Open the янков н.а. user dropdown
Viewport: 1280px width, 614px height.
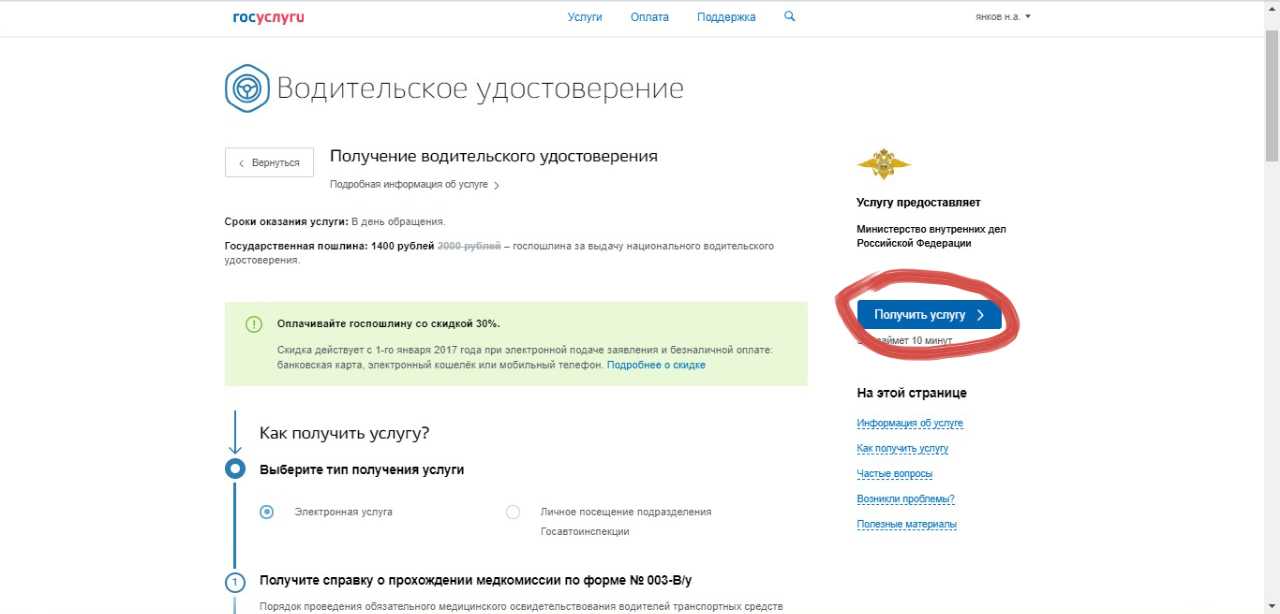click(x=1002, y=17)
